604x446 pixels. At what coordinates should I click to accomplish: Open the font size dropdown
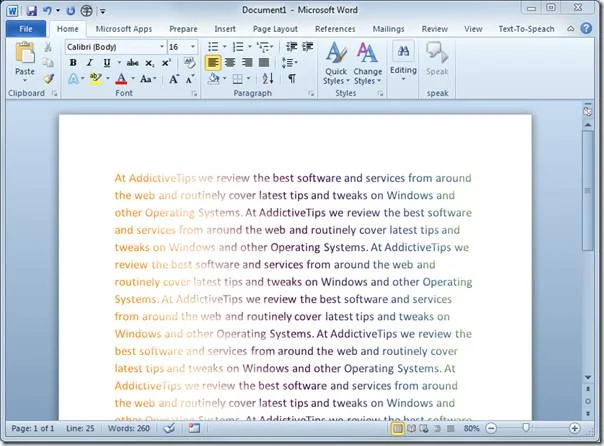[x=193, y=47]
